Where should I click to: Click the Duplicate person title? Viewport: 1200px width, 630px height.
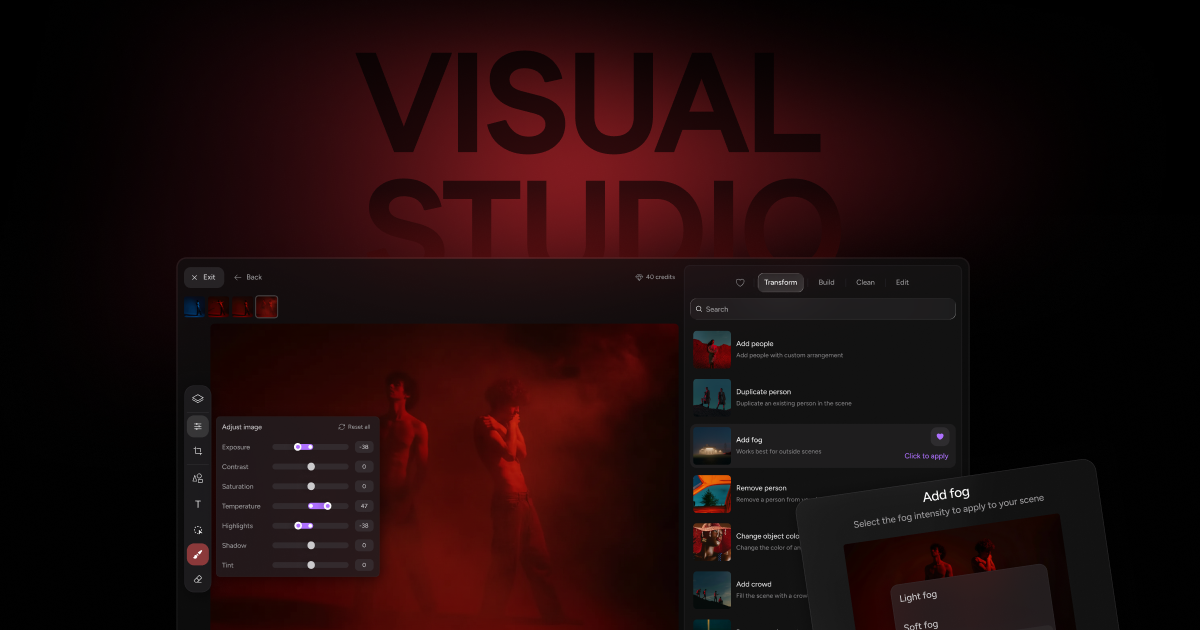[763, 392]
